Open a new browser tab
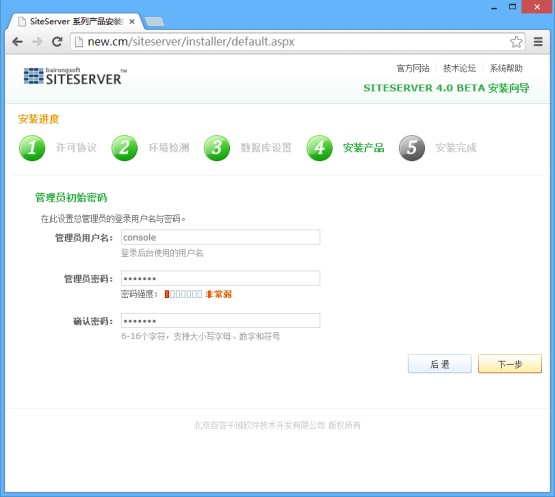Viewport: 555px width, 497px height. 155,22
